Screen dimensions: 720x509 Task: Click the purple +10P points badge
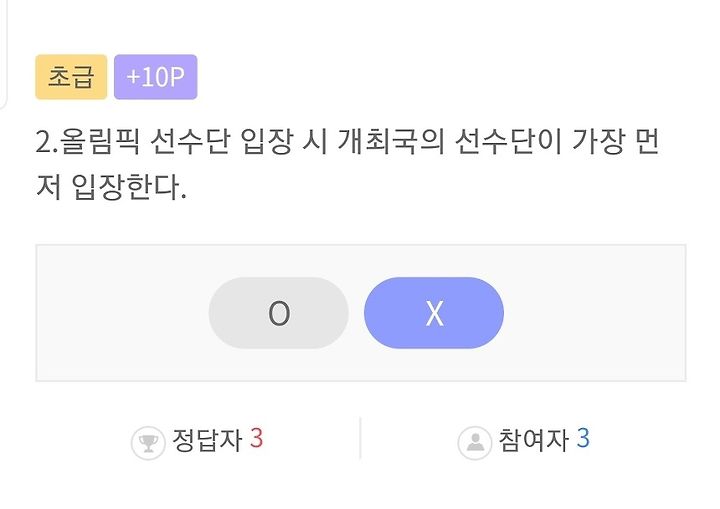click(156, 77)
